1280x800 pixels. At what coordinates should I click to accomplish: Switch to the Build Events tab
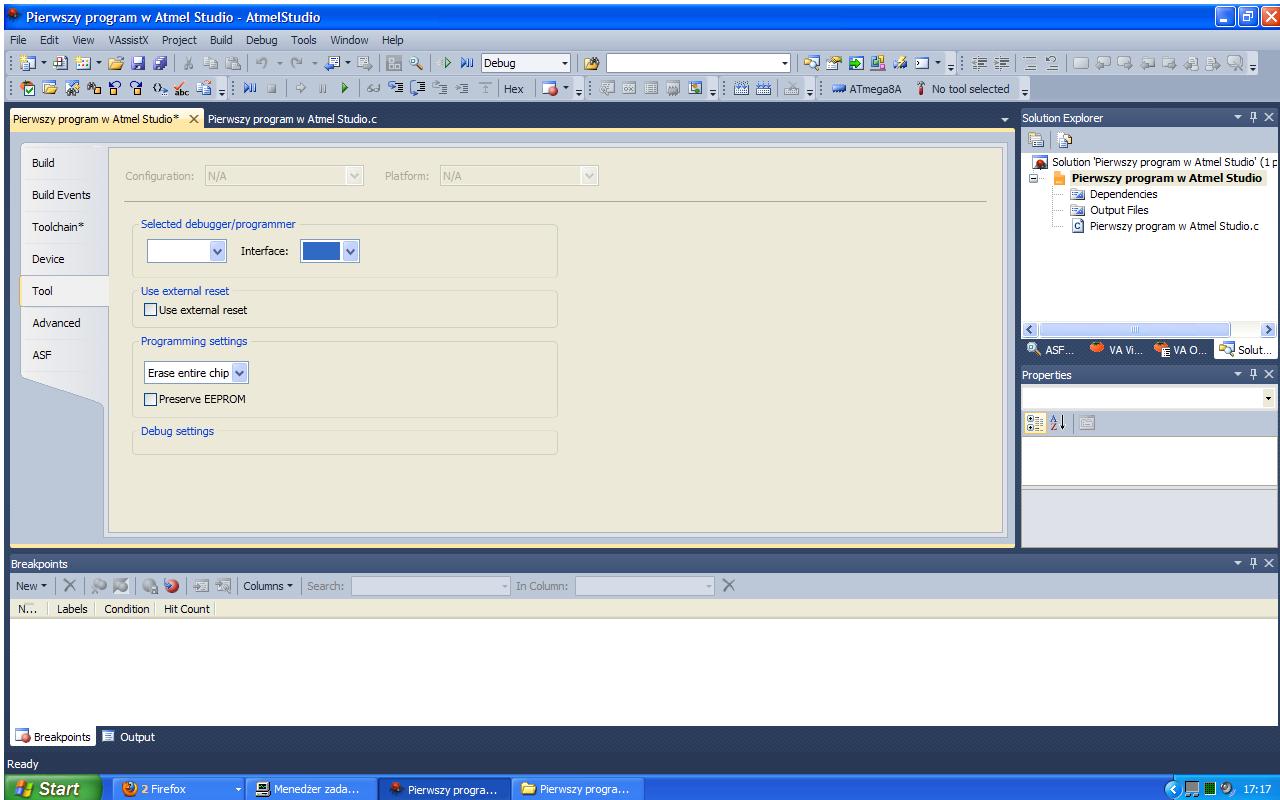coord(63,195)
